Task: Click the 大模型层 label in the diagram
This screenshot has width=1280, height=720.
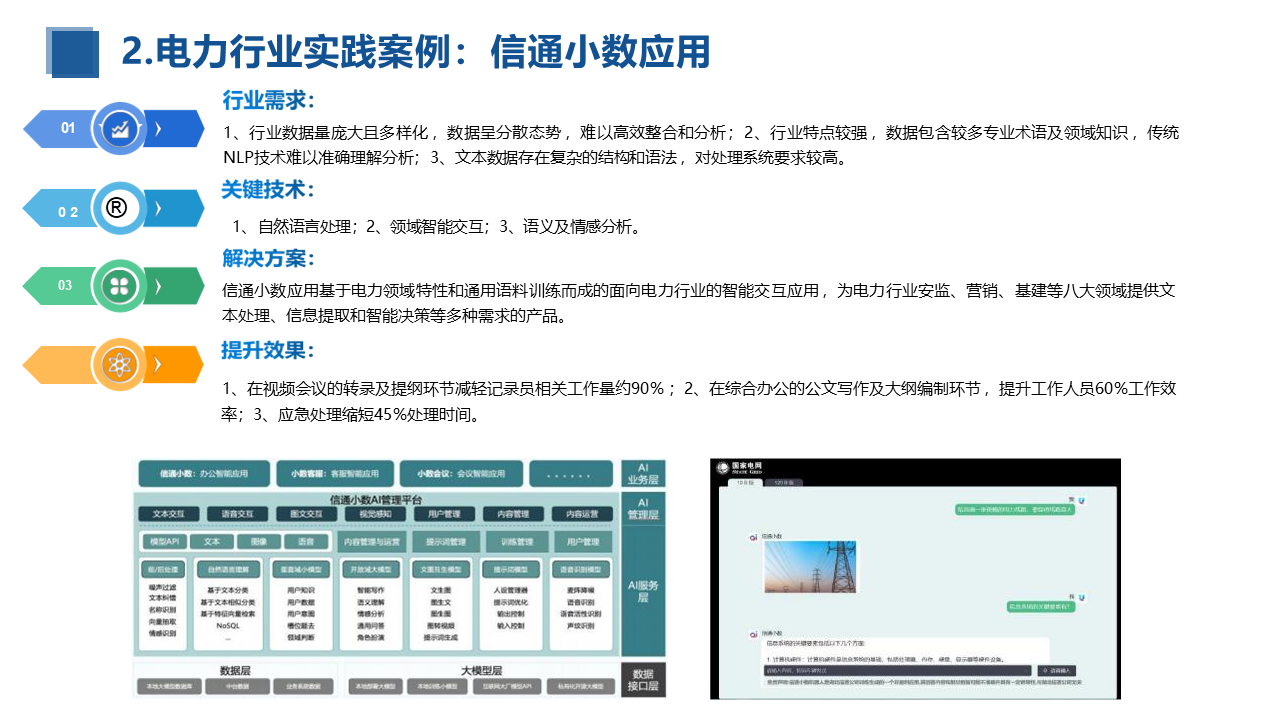Action: [482, 670]
